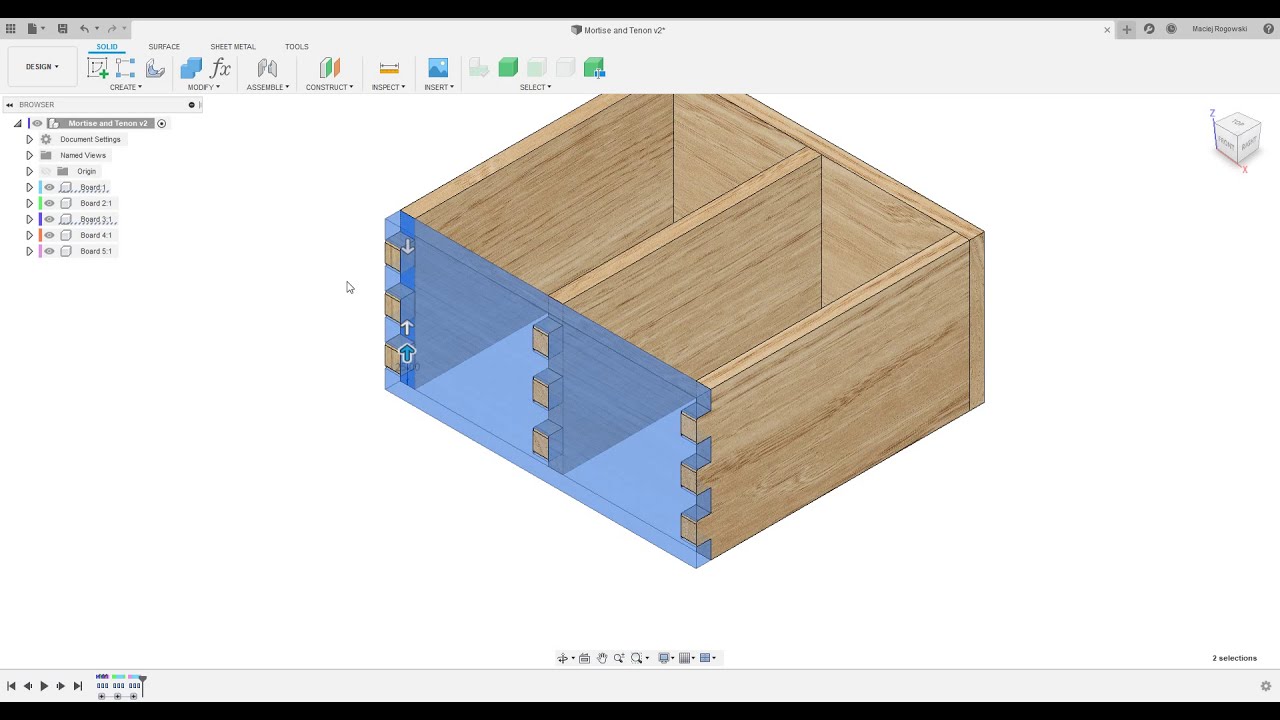
Task: Open timeline settings gear icon
Action: pyautogui.click(x=1266, y=686)
